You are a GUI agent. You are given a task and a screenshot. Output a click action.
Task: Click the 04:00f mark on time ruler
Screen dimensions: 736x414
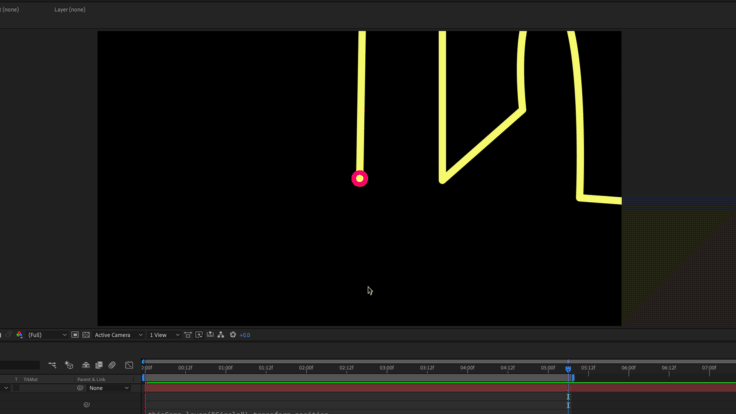[x=468, y=368]
